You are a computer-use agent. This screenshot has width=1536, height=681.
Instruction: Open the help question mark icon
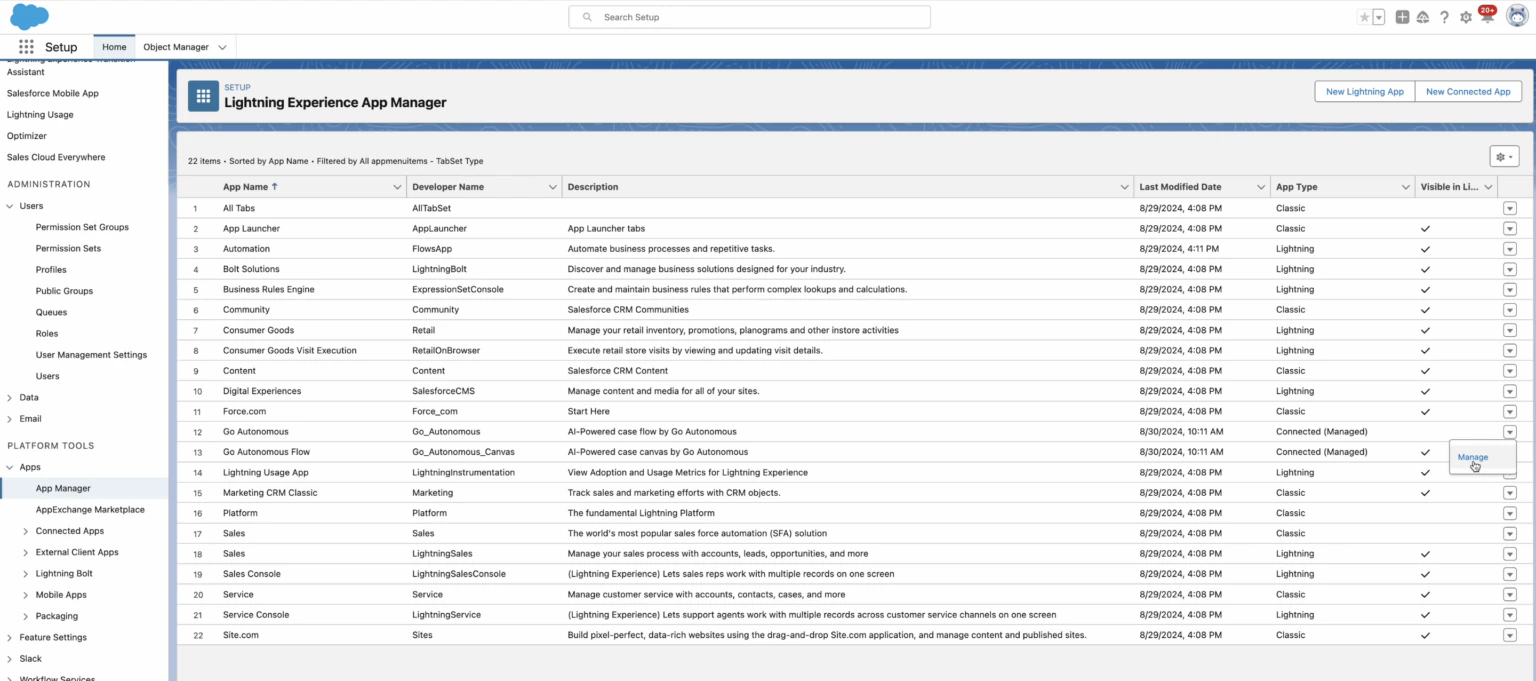[1444, 17]
